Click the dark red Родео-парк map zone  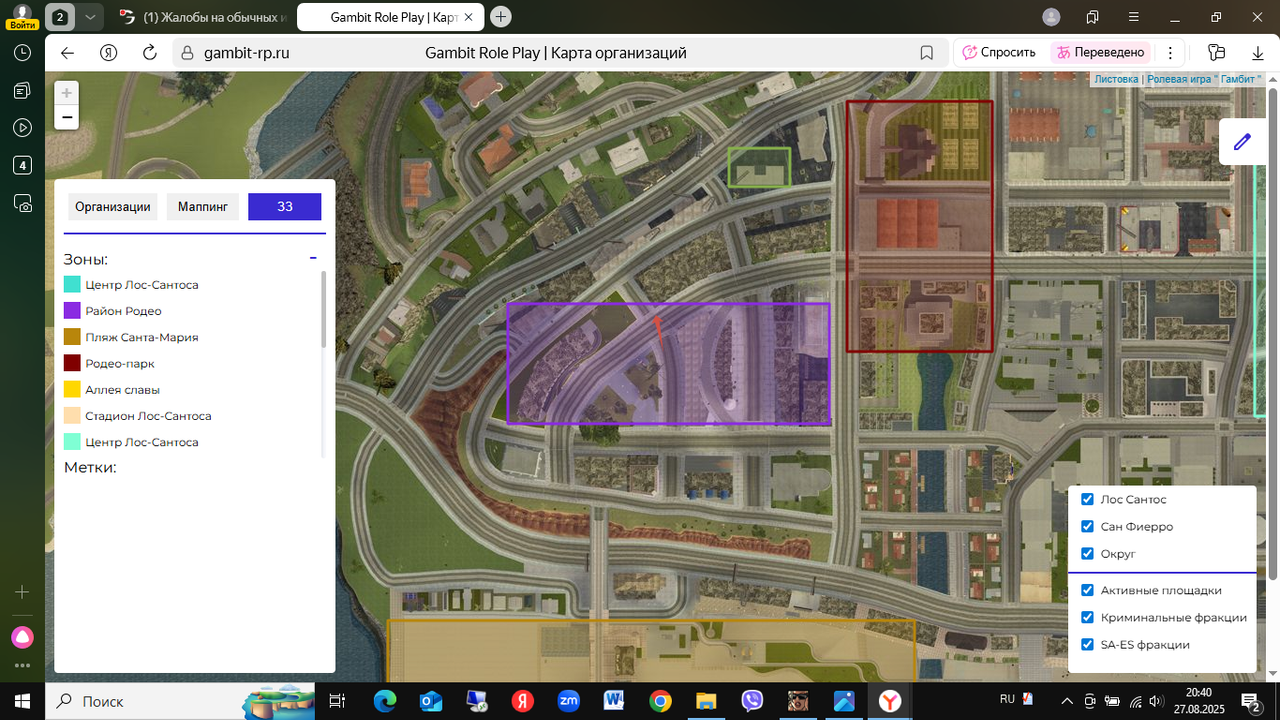[x=919, y=226]
